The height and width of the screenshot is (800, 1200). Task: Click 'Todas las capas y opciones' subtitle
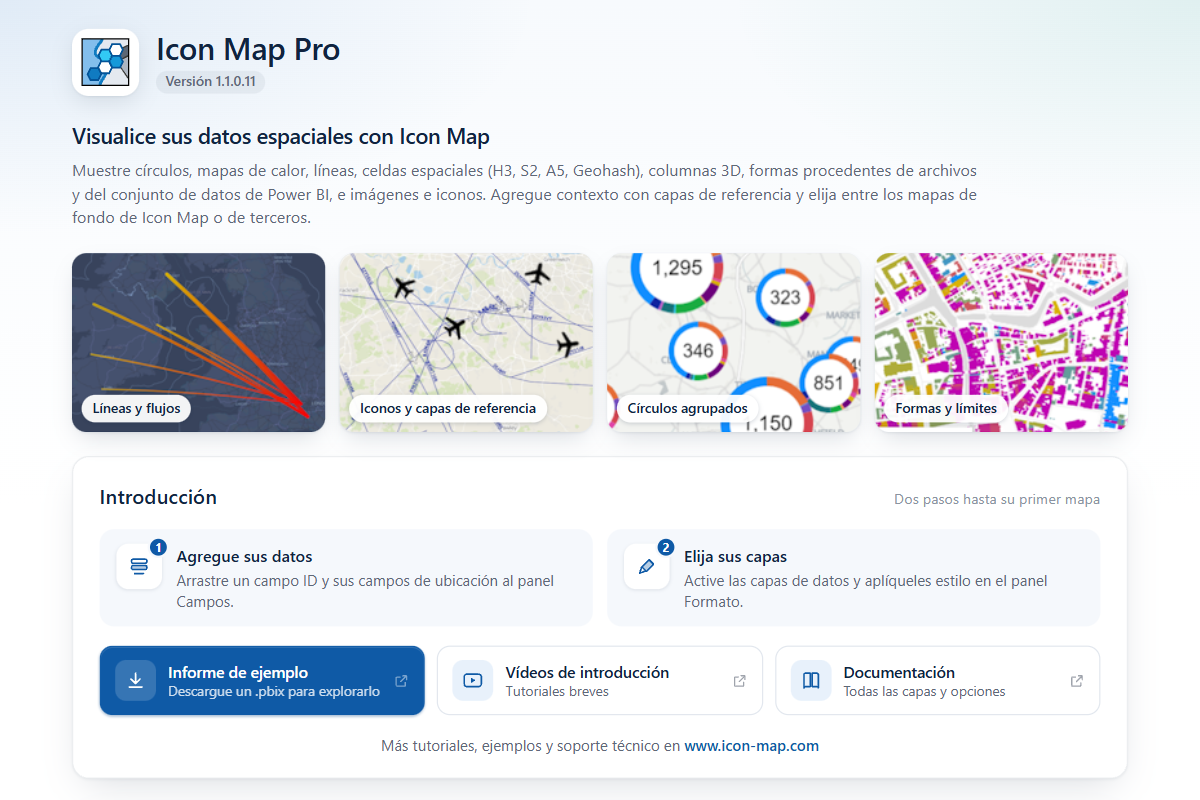click(924, 691)
